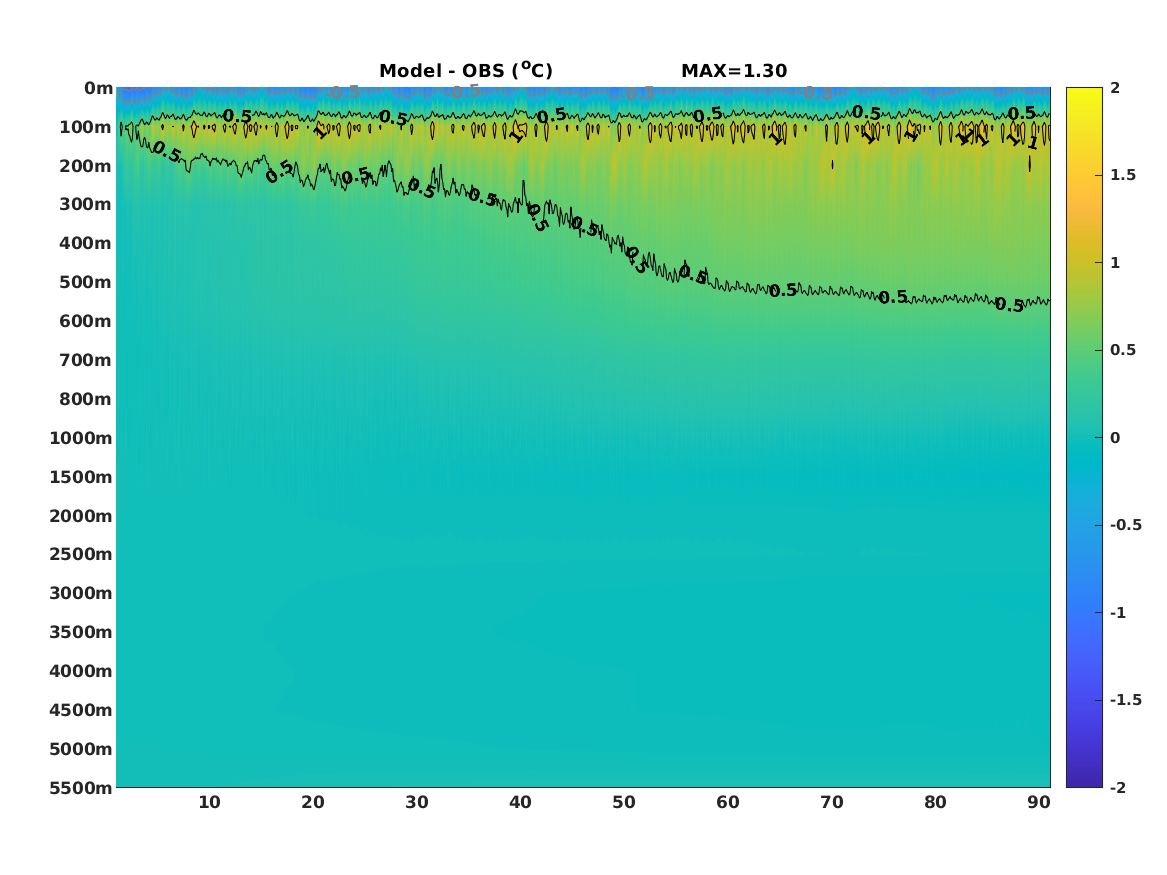Click the x-axis tick label "70"

[831, 803]
